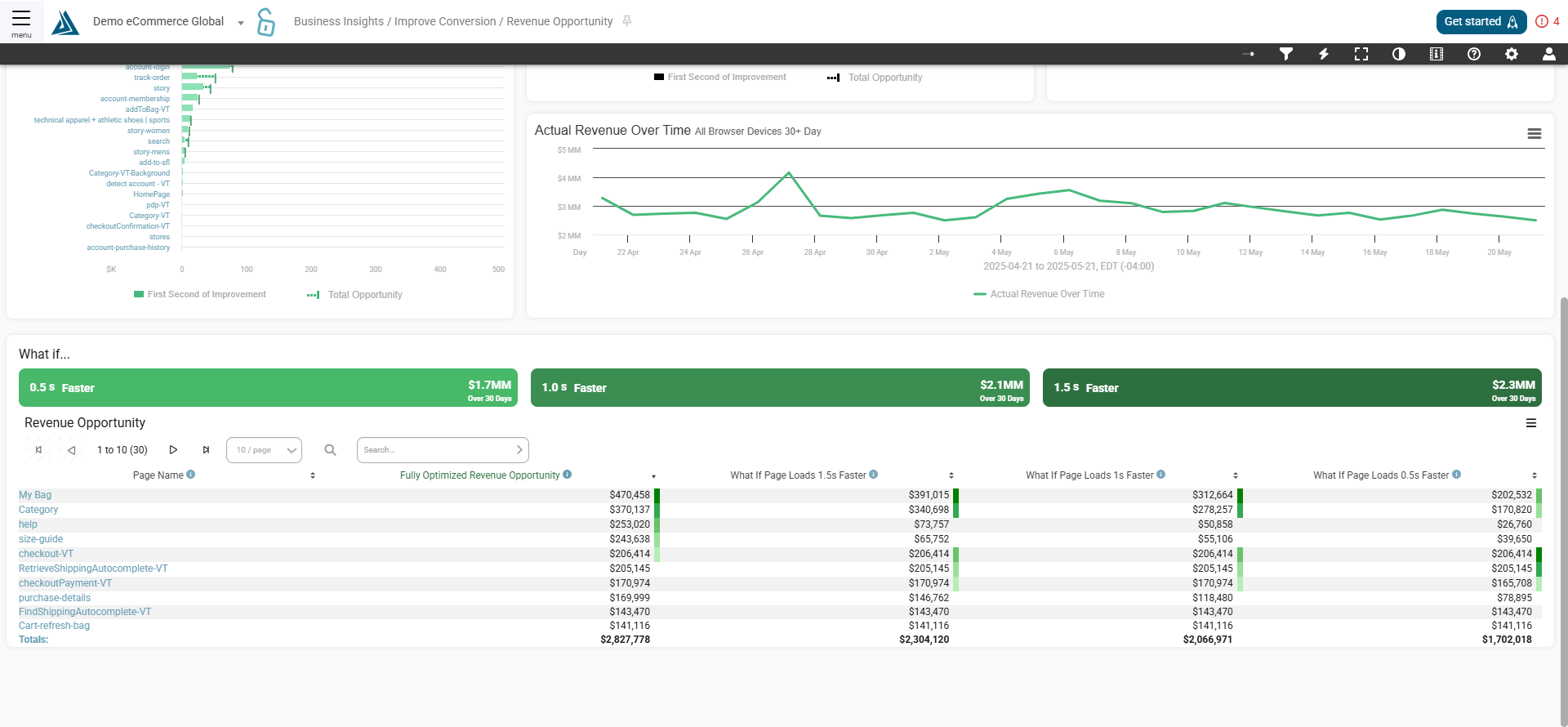Open checkoutPayment-VT page link
The height and width of the screenshot is (727, 1568).
(65, 583)
